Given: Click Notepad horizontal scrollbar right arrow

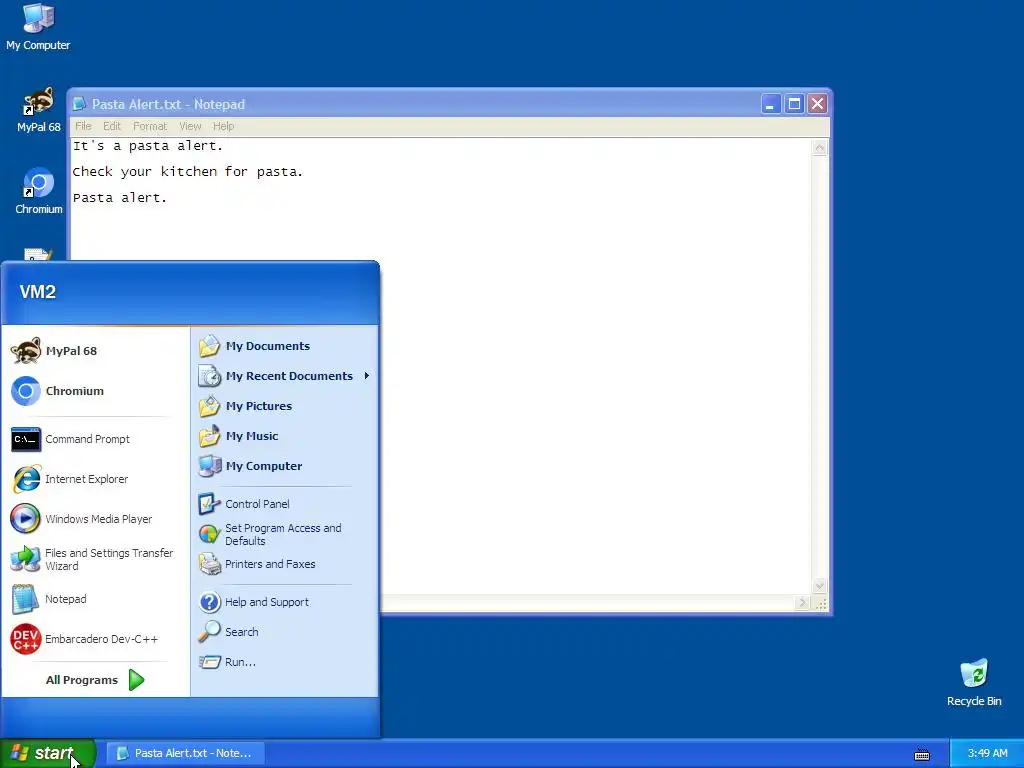Looking at the screenshot, I should point(802,603).
